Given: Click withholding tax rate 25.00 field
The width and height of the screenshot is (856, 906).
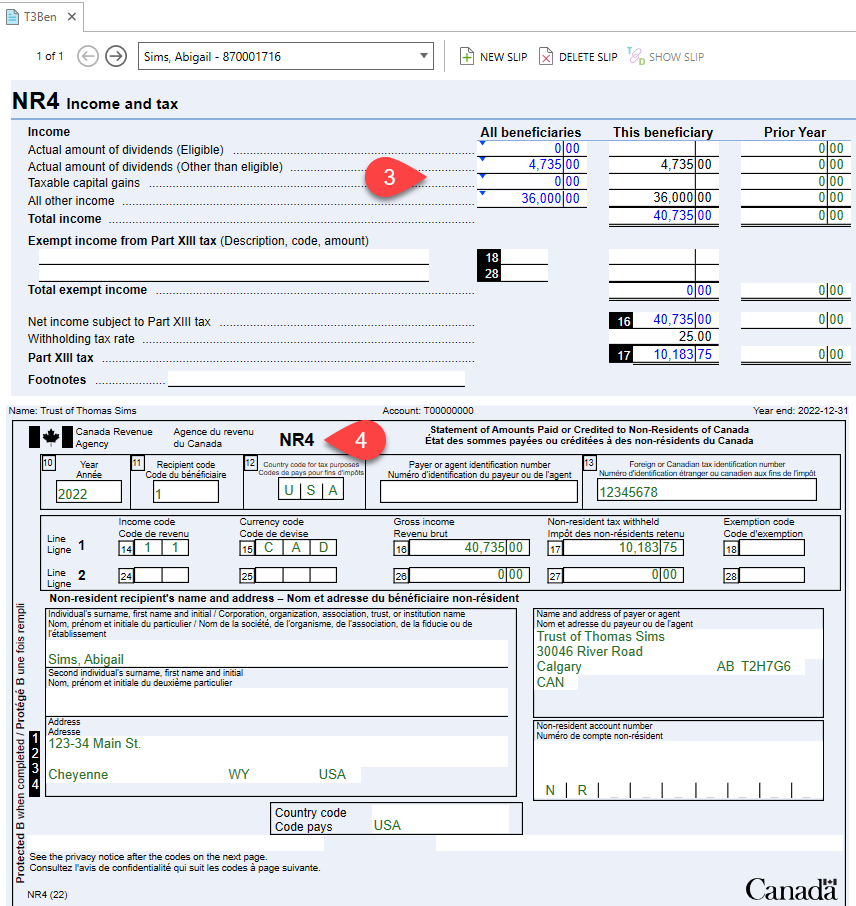Looking at the screenshot, I should pos(664,336).
